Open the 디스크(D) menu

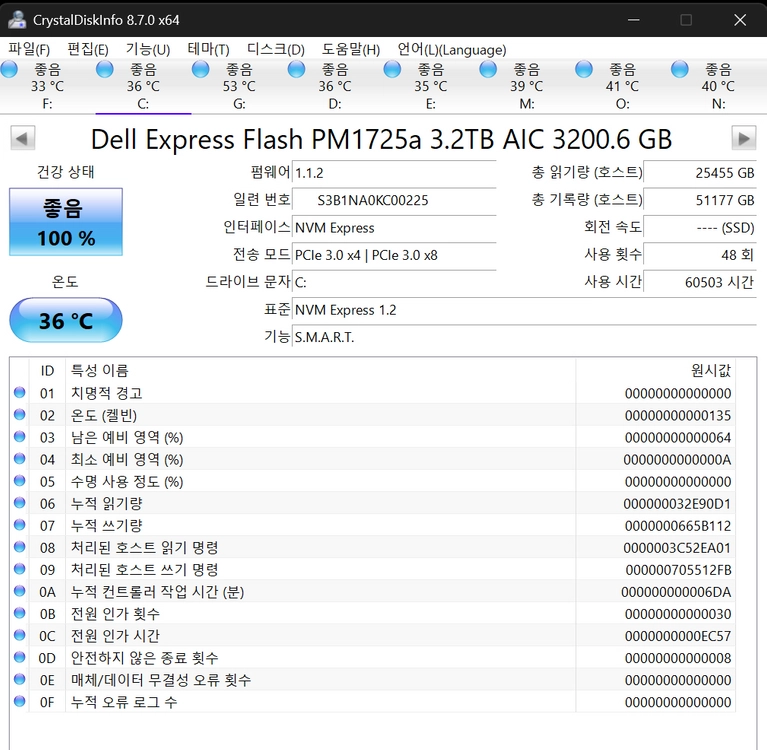coord(275,49)
